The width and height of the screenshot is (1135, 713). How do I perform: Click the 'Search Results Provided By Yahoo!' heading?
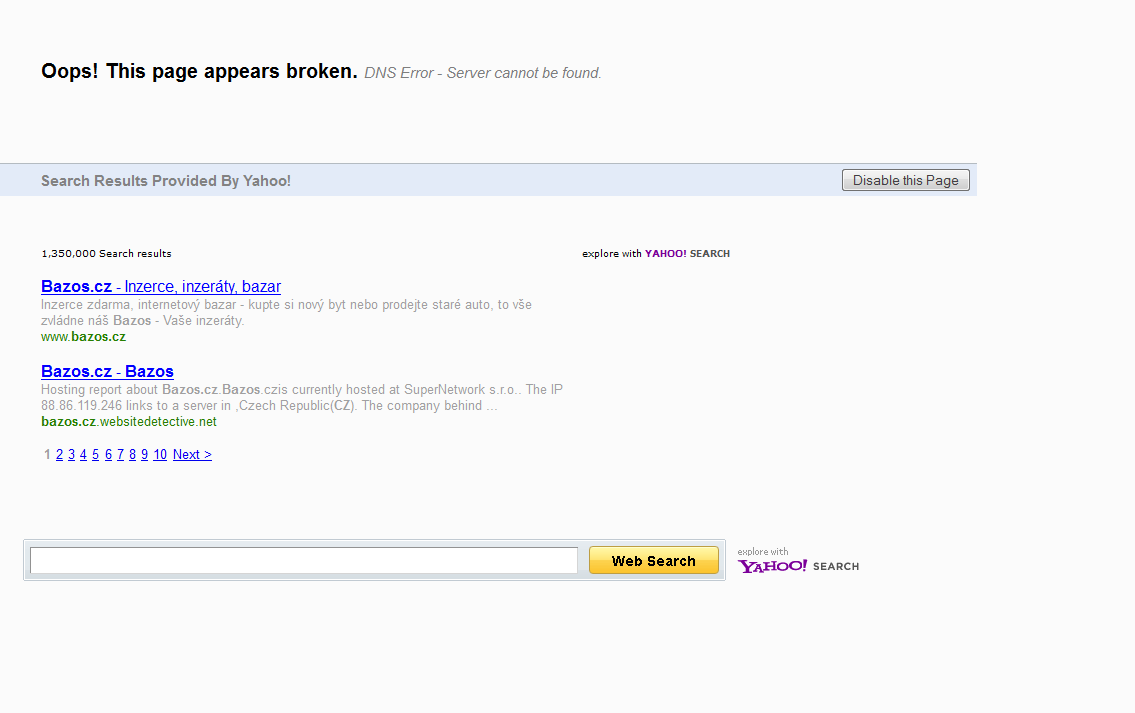tap(166, 181)
